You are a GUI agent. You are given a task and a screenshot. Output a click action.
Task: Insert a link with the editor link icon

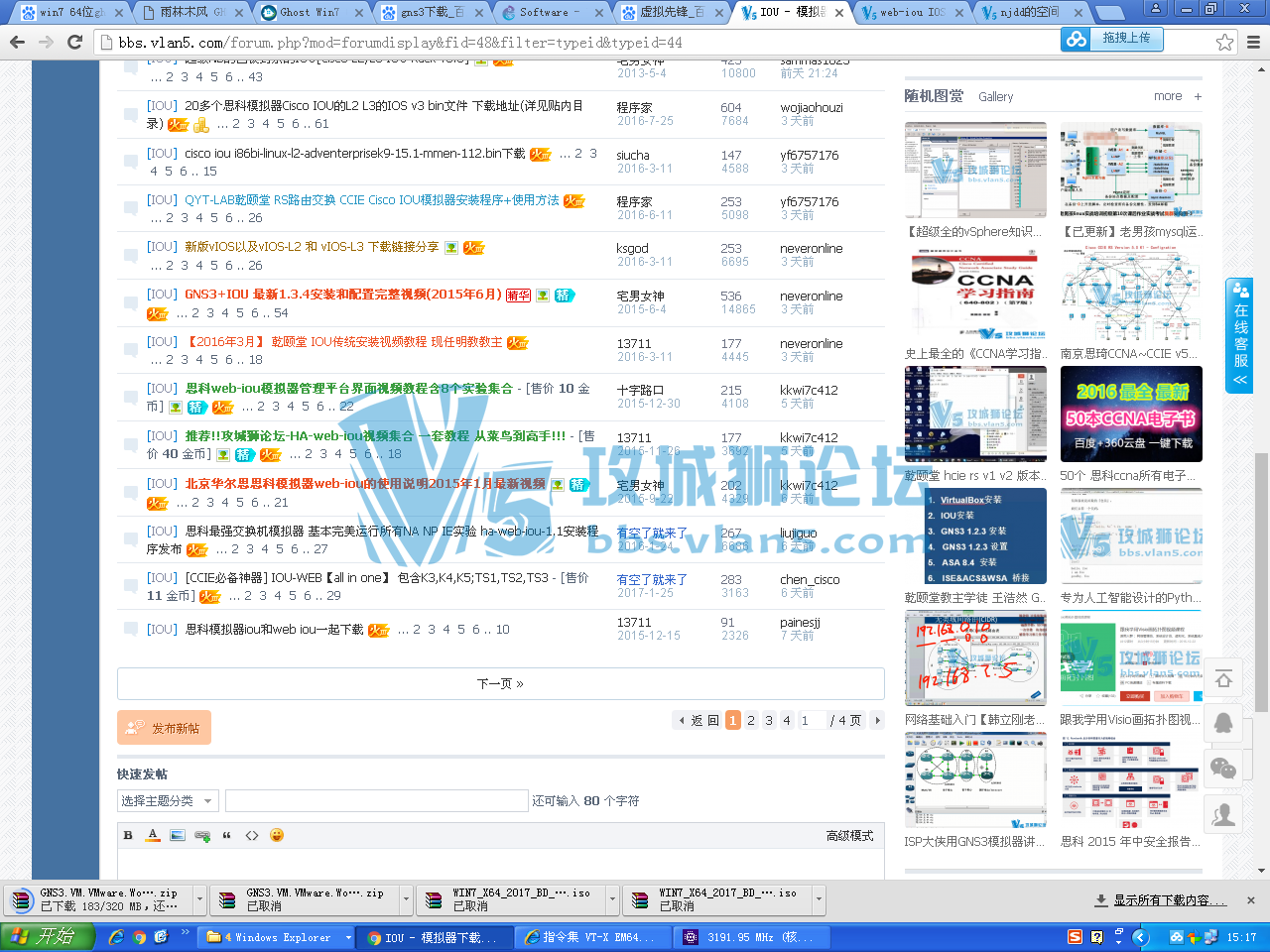click(x=202, y=835)
